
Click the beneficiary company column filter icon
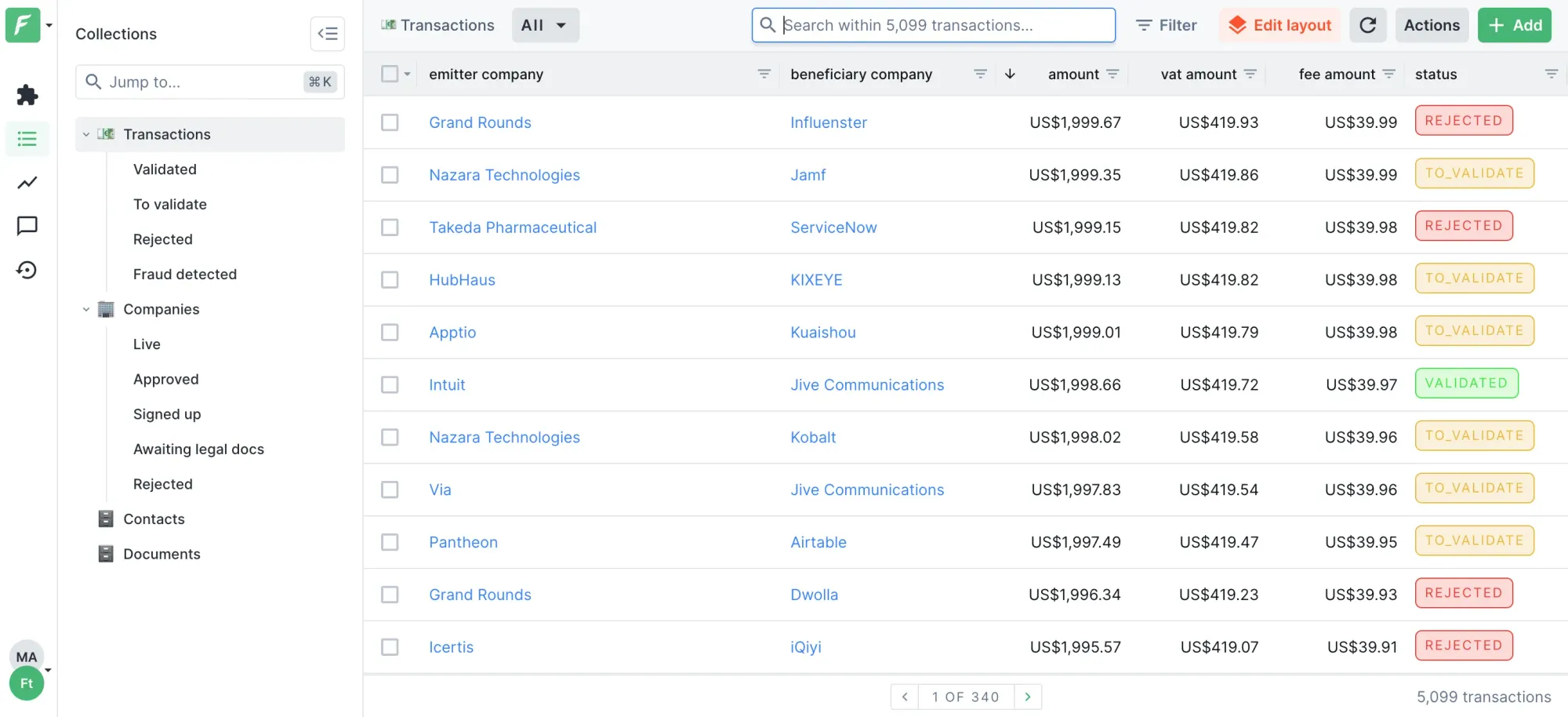click(980, 74)
